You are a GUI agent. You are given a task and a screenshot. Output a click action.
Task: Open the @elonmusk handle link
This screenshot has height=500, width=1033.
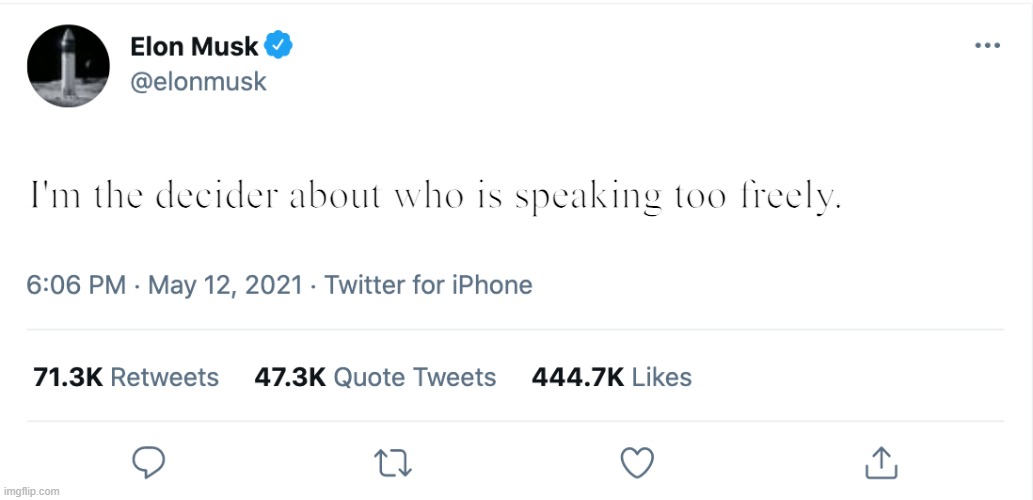tap(198, 81)
